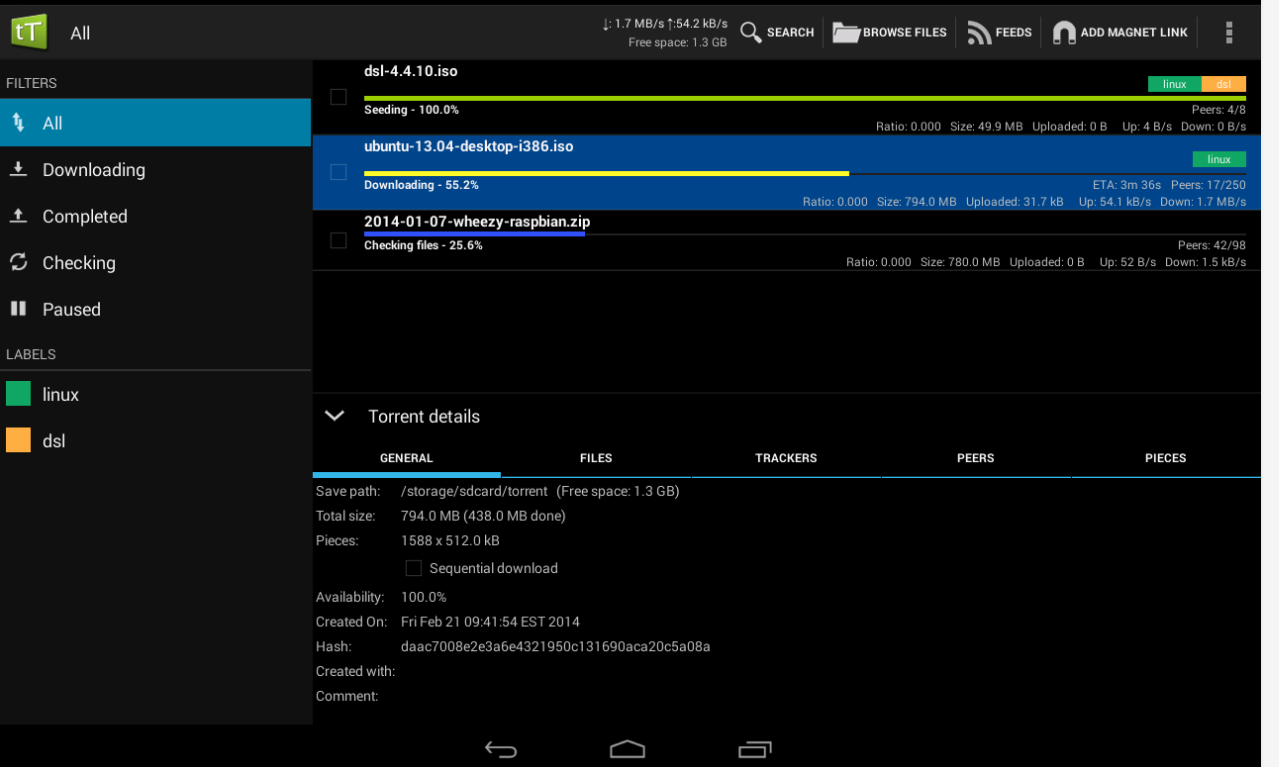
Task: Click the 'Downloading - 55.2%' status text
Action: point(421,185)
